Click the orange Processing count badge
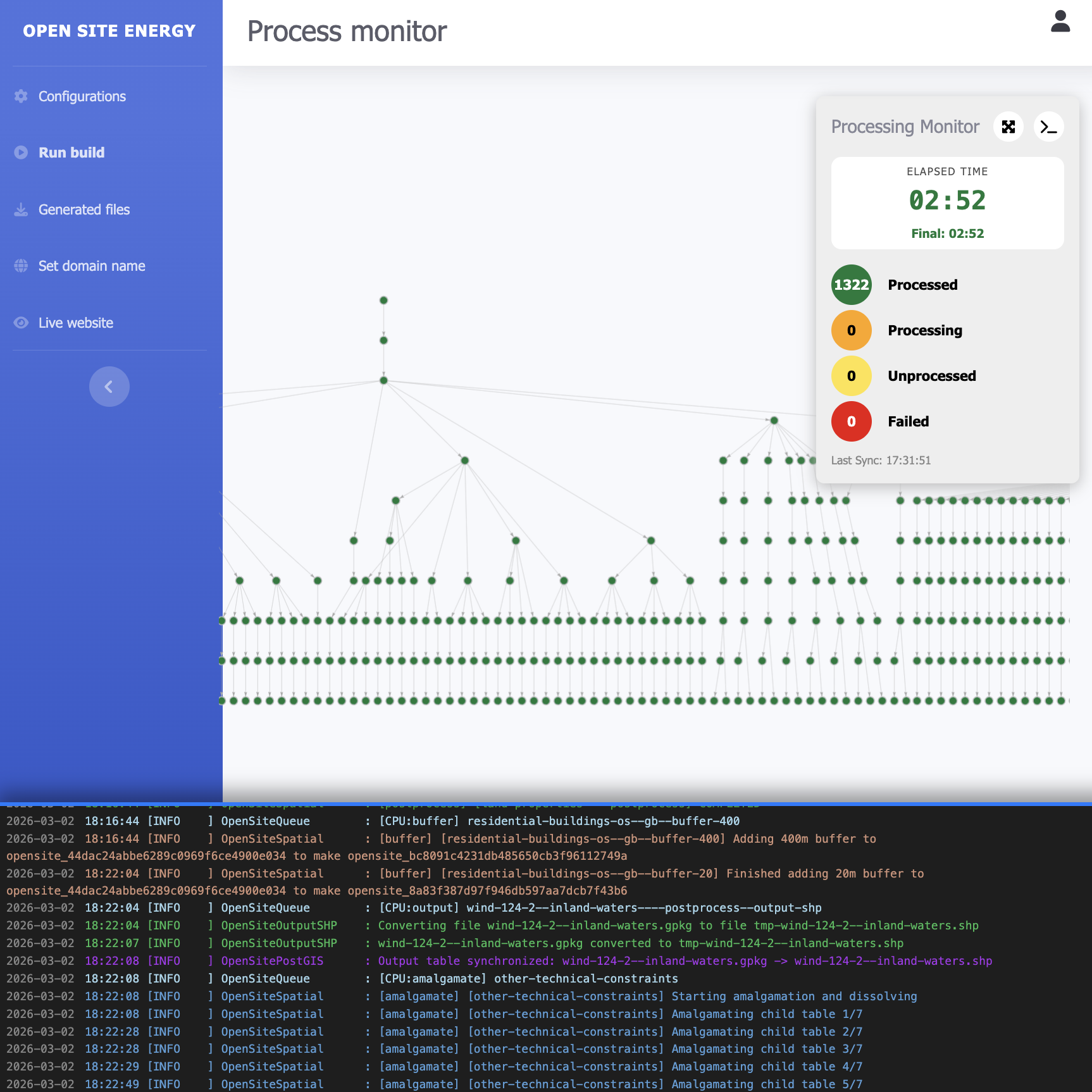Viewport: 1092px width, 1092px height. (x=851, y=330)
